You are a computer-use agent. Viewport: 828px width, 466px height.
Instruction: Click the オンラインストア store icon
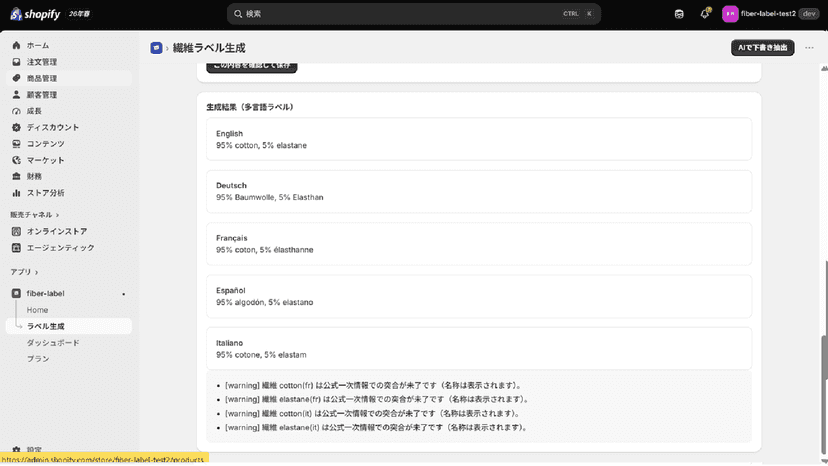16,231
